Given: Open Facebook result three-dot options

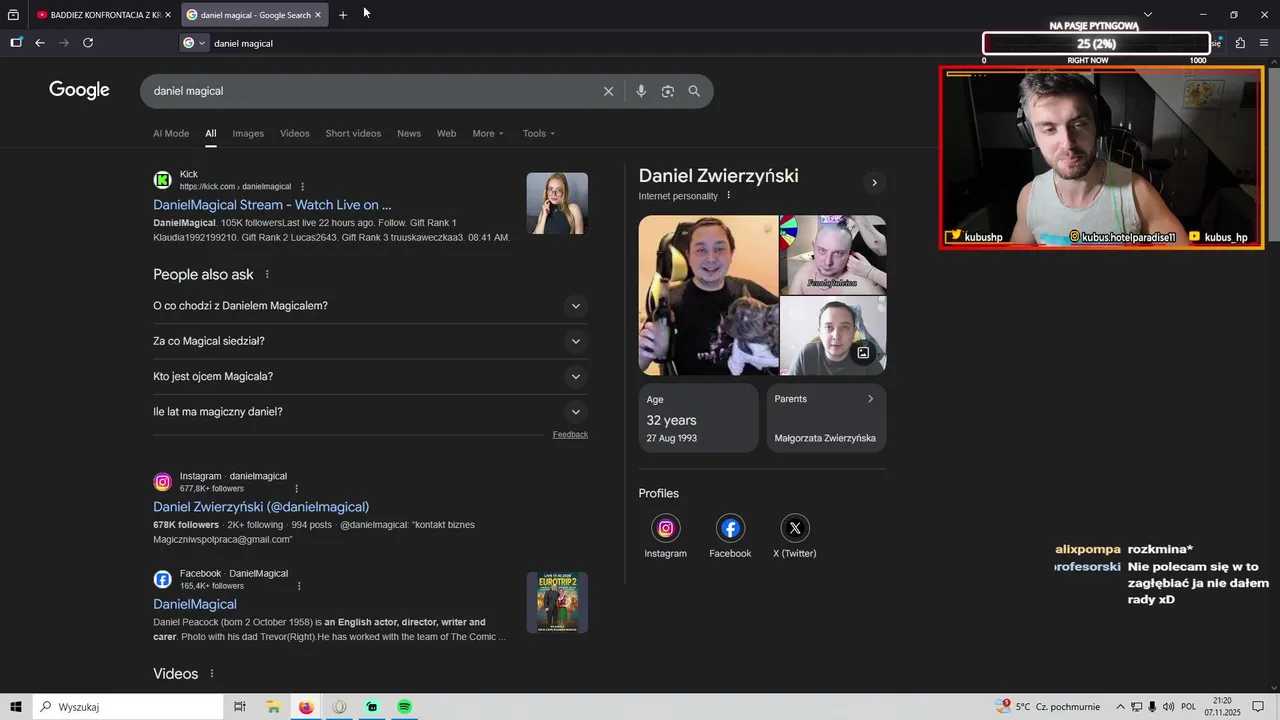Looking at the screenshot, I should tap(299, 586).
